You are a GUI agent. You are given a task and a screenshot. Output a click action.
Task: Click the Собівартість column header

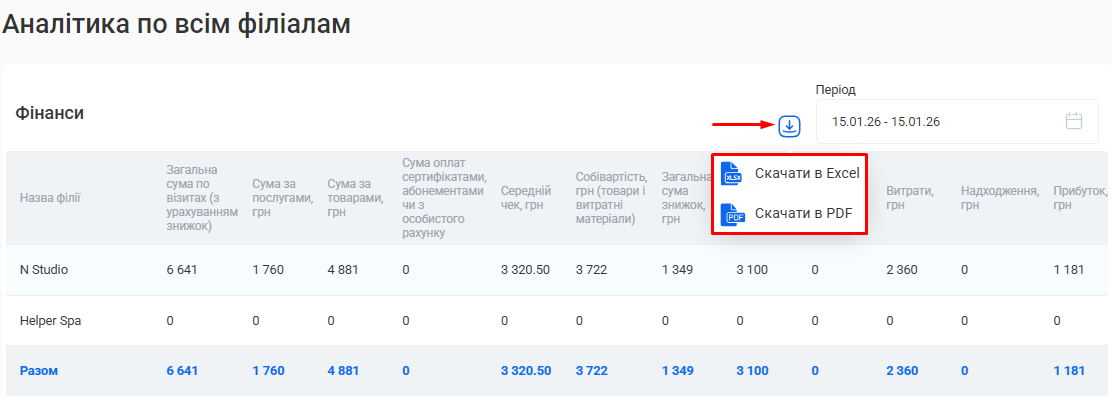coord(611,198)
